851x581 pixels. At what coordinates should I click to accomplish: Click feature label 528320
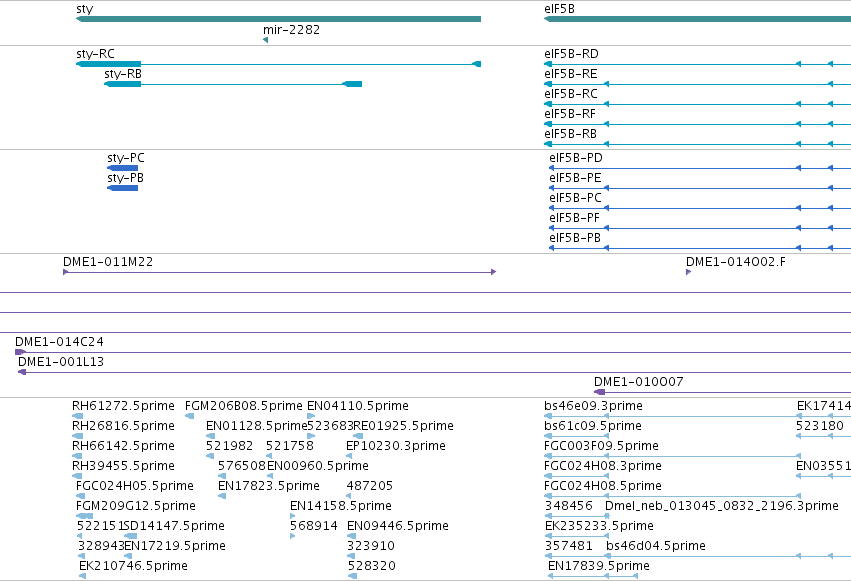pos(372,566)
